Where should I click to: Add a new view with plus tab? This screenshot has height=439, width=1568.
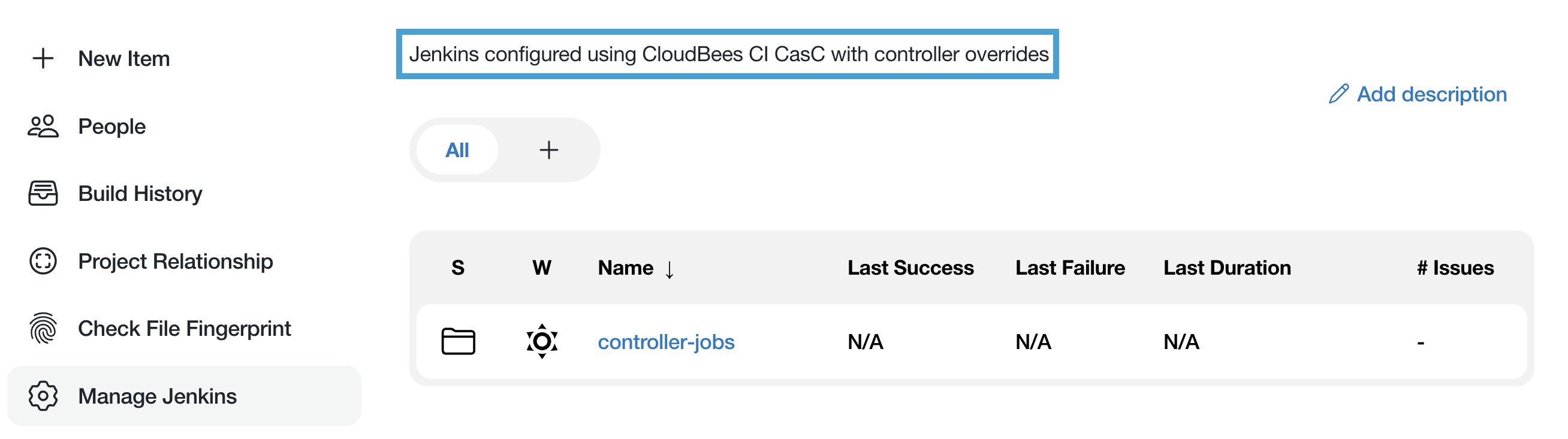click(548, 151)
